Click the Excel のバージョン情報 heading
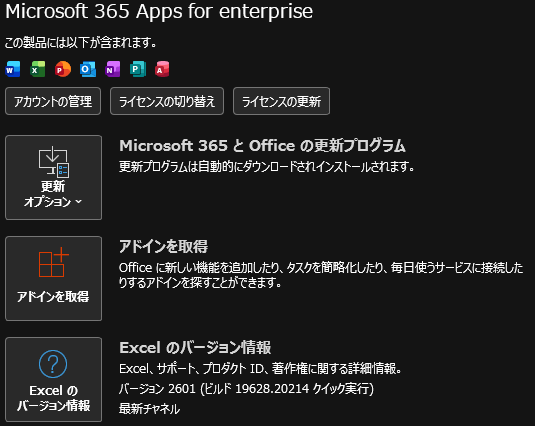Viewport: 535px width, 426px height. coord(195,348)
